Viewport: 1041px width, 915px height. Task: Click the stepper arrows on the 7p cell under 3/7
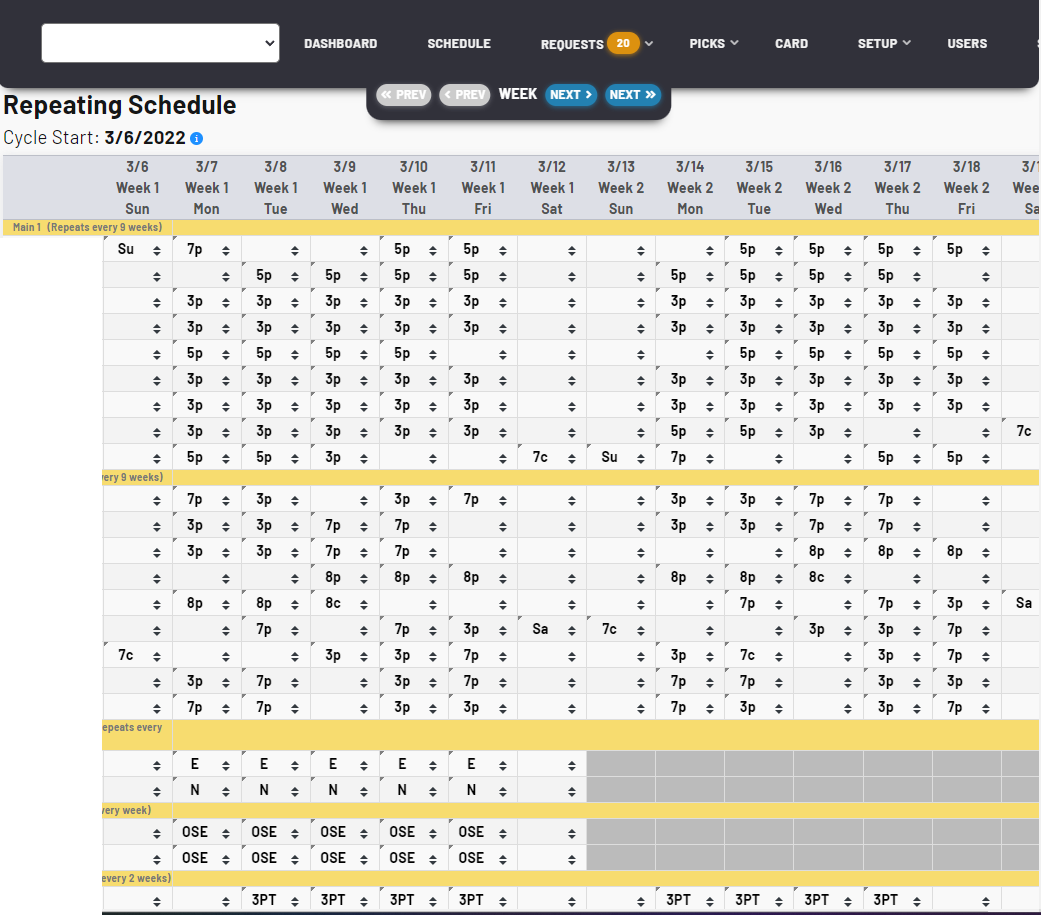click(225, 249)
